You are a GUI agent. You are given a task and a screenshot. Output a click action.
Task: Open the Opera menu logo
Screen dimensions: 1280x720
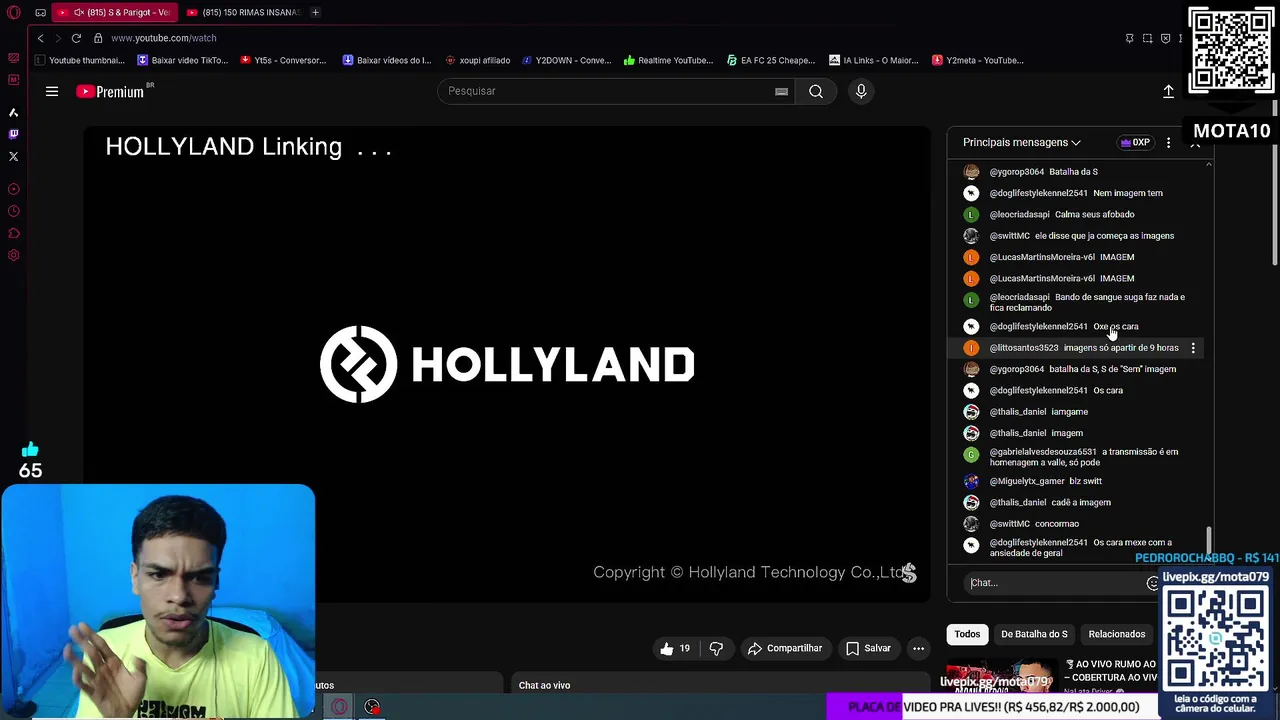14,12
